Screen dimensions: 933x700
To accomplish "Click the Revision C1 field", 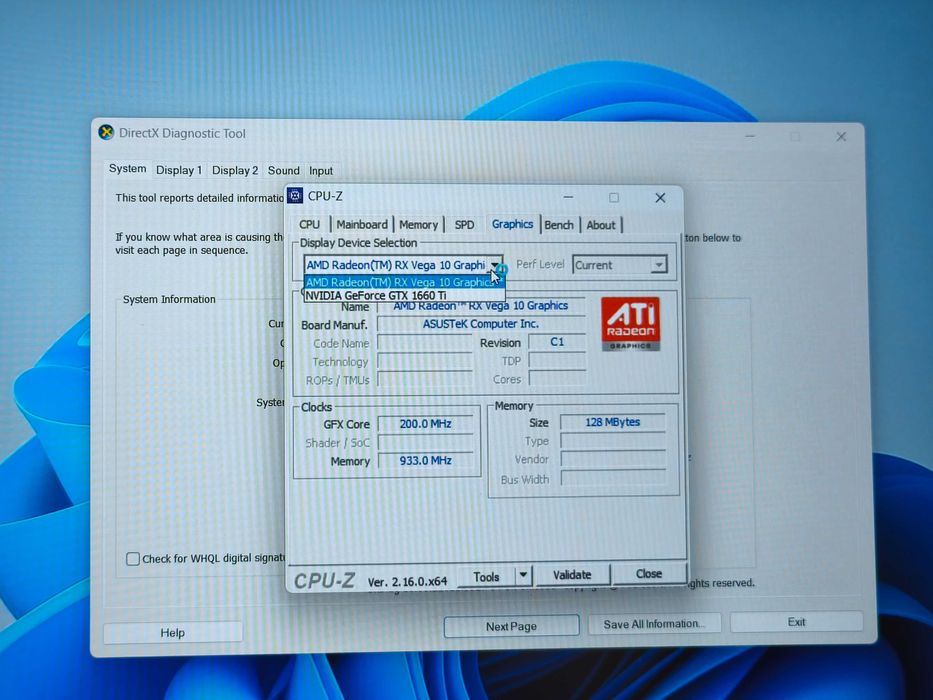I will point(557,342).
